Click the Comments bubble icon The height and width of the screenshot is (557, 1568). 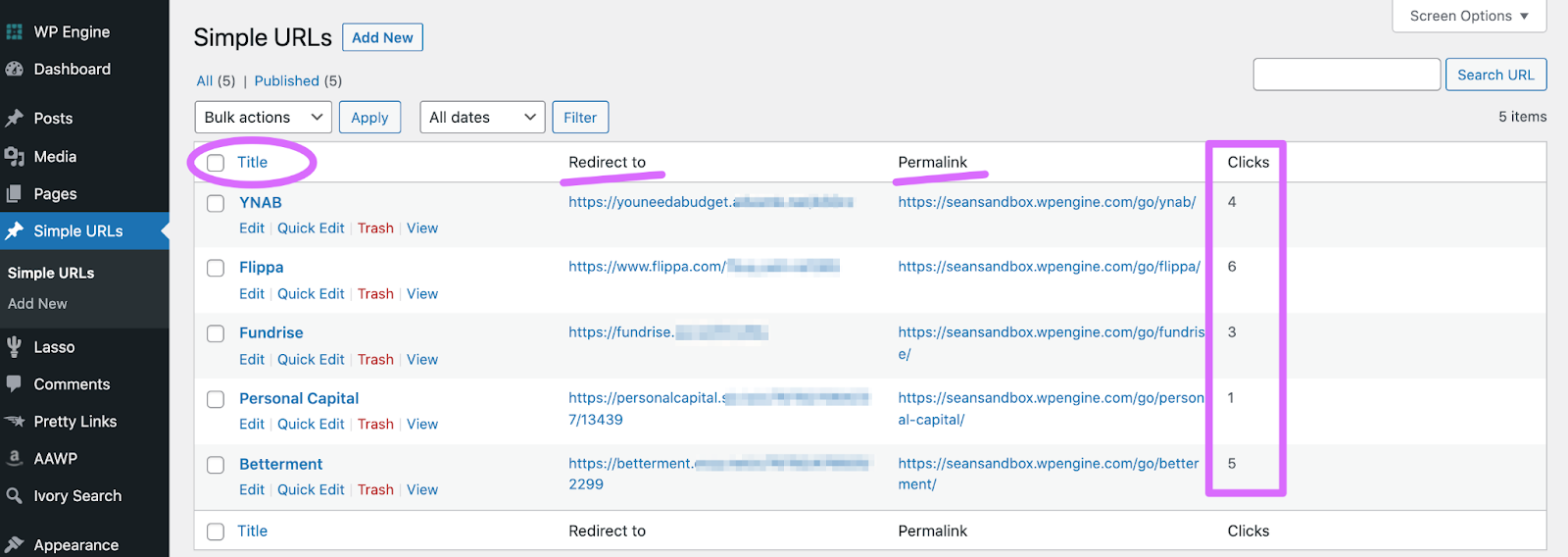pos(14,383)
